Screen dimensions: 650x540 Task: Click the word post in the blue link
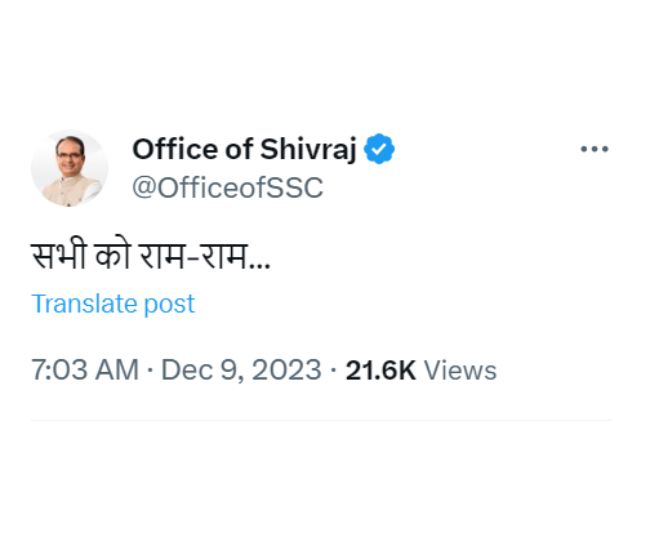pyautogui.click(x=170, y=304)
